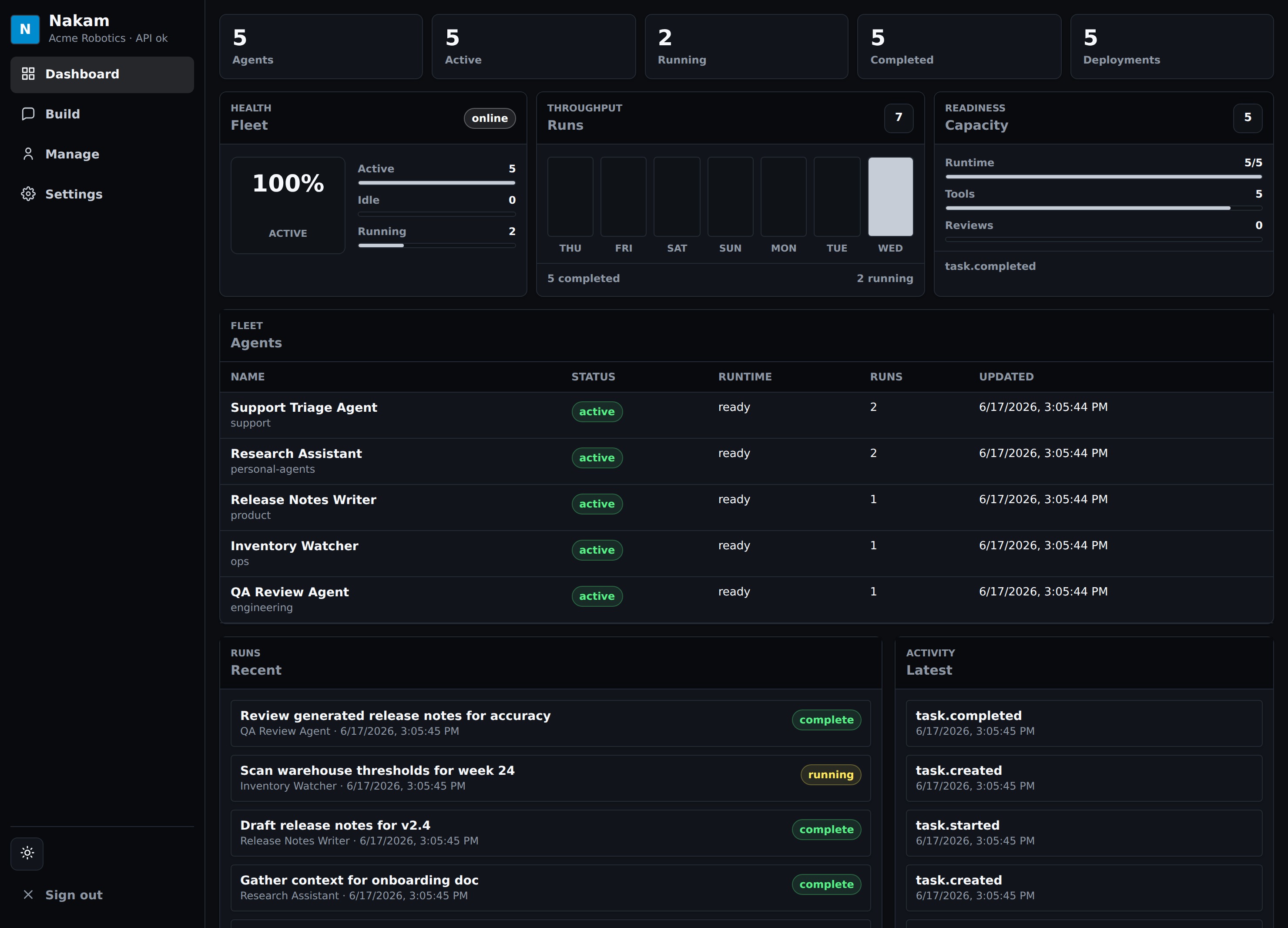This screenshot has width=1288, height=928.
Task: Click the task.started activity entry
Action: [x=1083, y=833]
